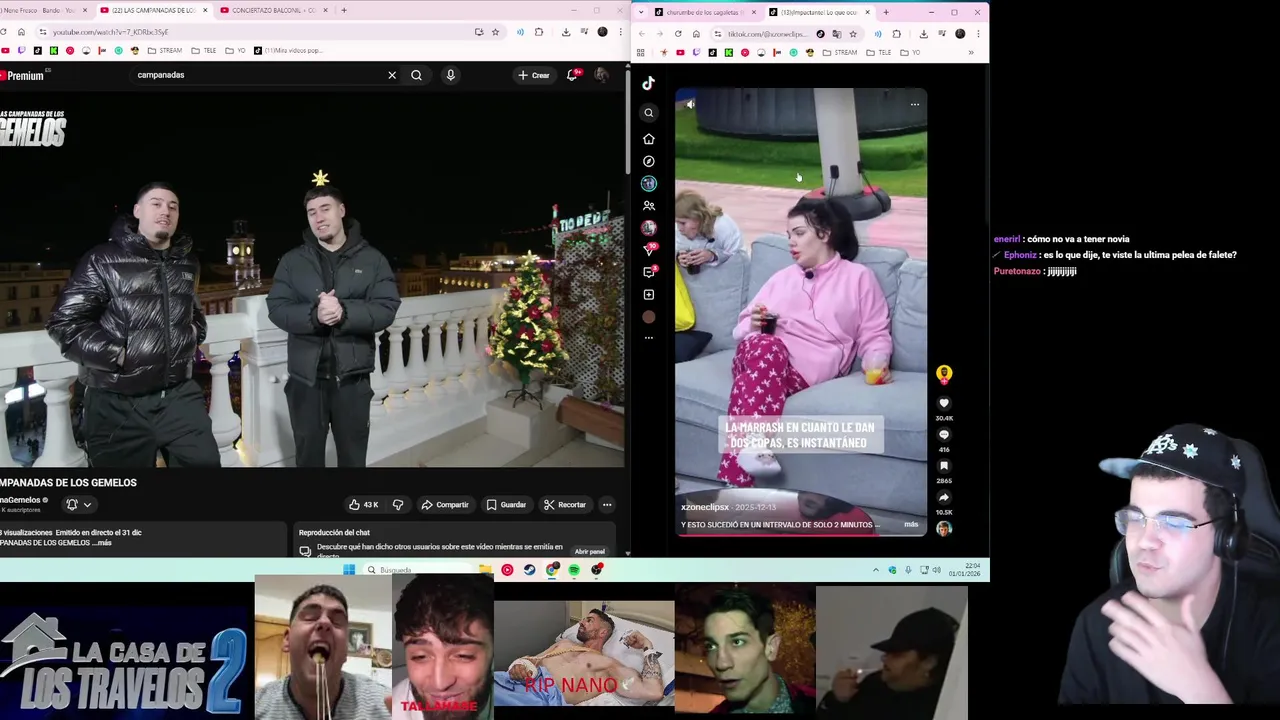Open TikTok inbox messages icon
Screen dimensions: 1280x720
648,272
